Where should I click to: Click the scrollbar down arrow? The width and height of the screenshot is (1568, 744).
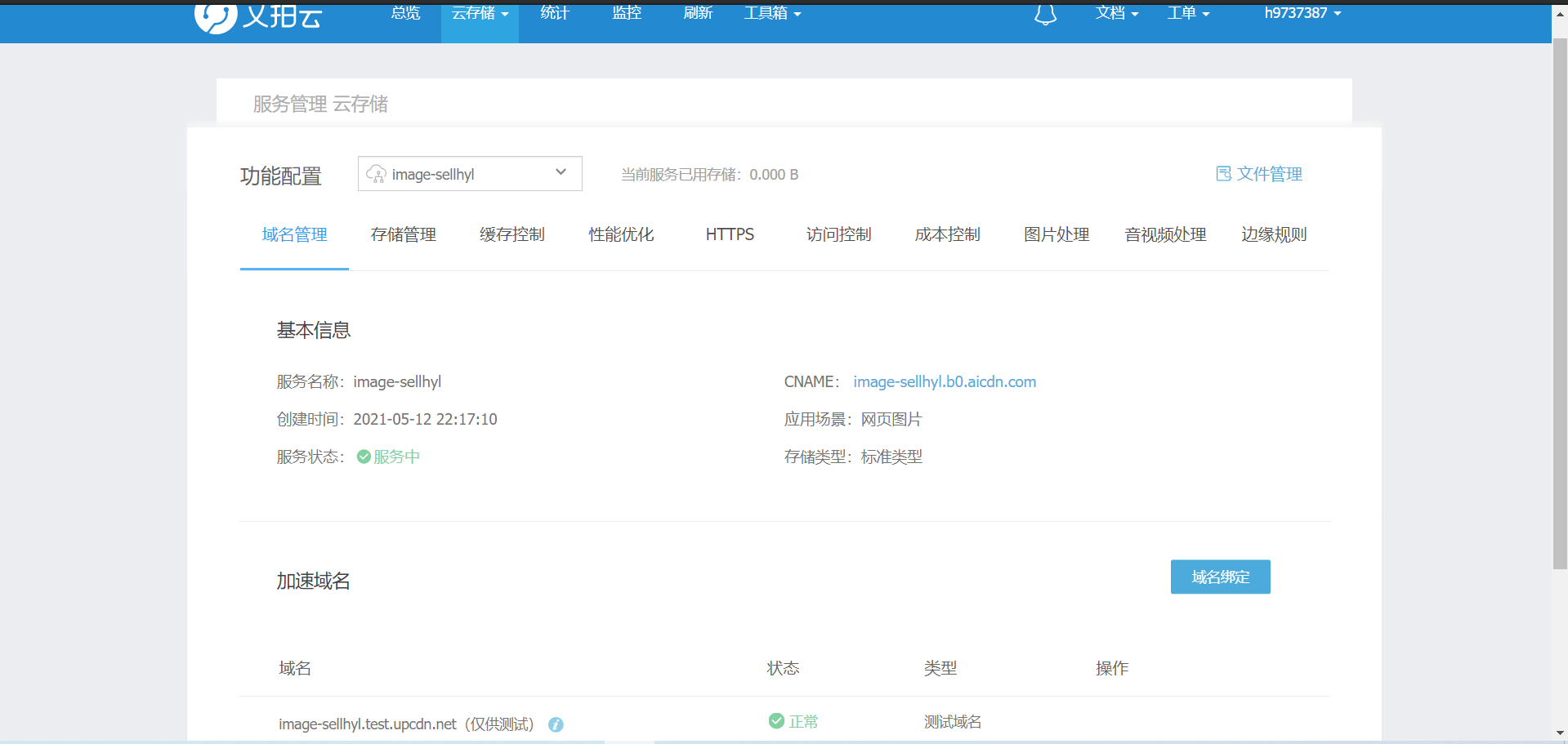coord(1560,733)
